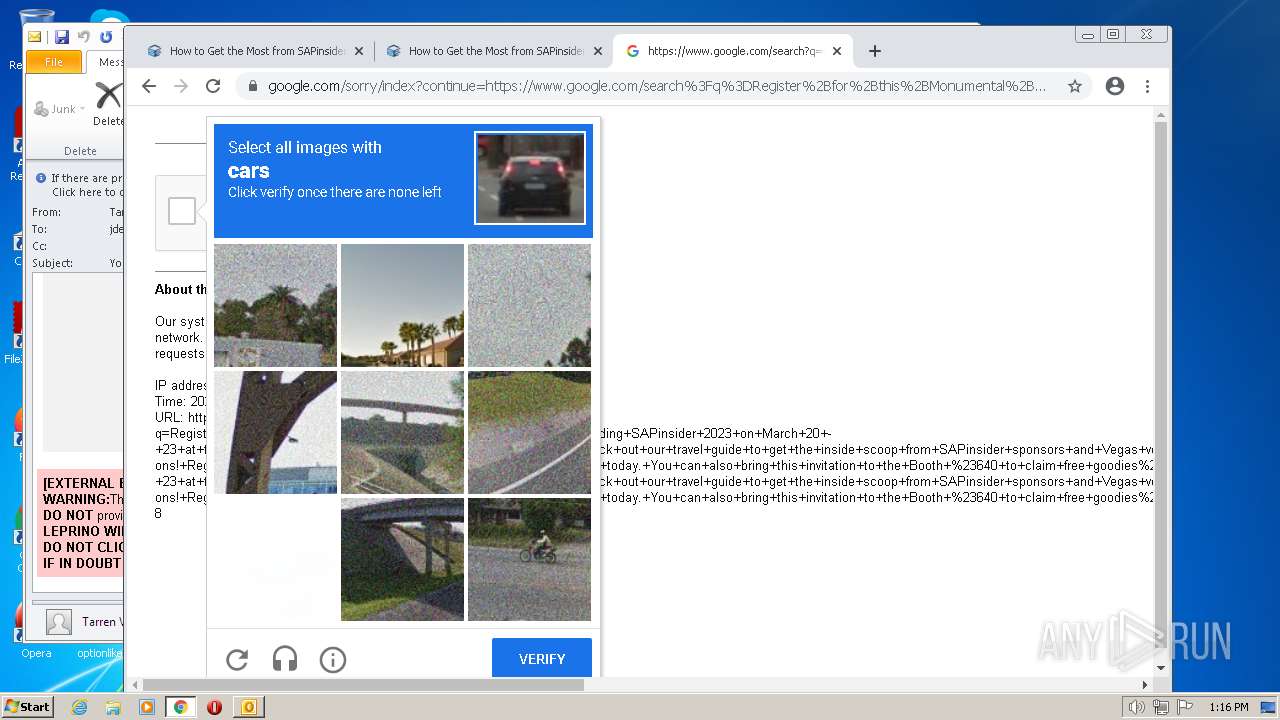The image size is (1280, 720).
Task: Go back in Chrome
Action: coord(149,86)
